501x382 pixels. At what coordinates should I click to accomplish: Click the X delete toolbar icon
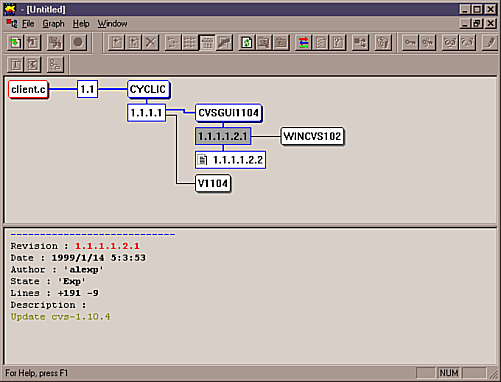click(151, 43)
